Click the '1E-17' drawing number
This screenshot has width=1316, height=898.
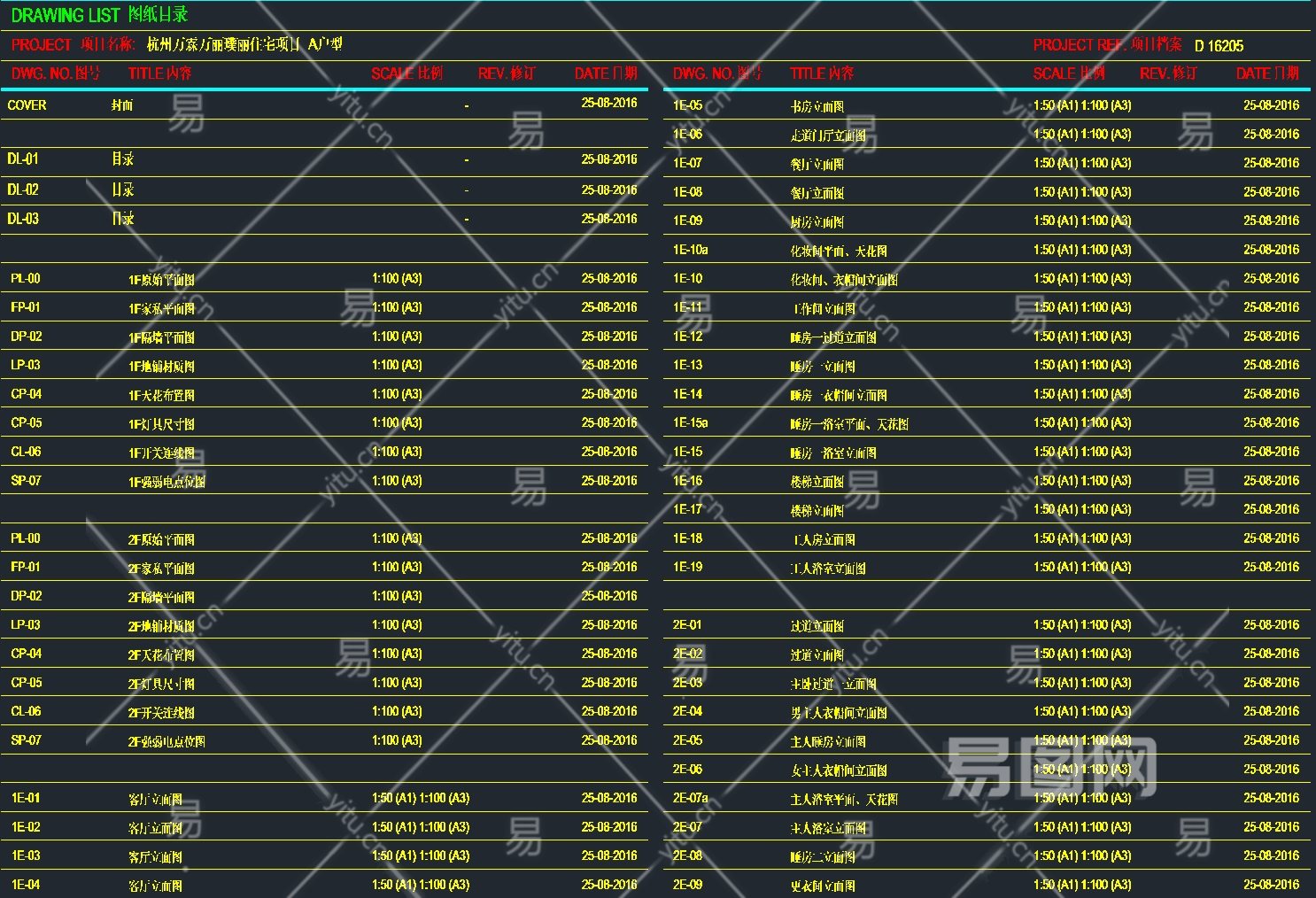tap(687, 509)
